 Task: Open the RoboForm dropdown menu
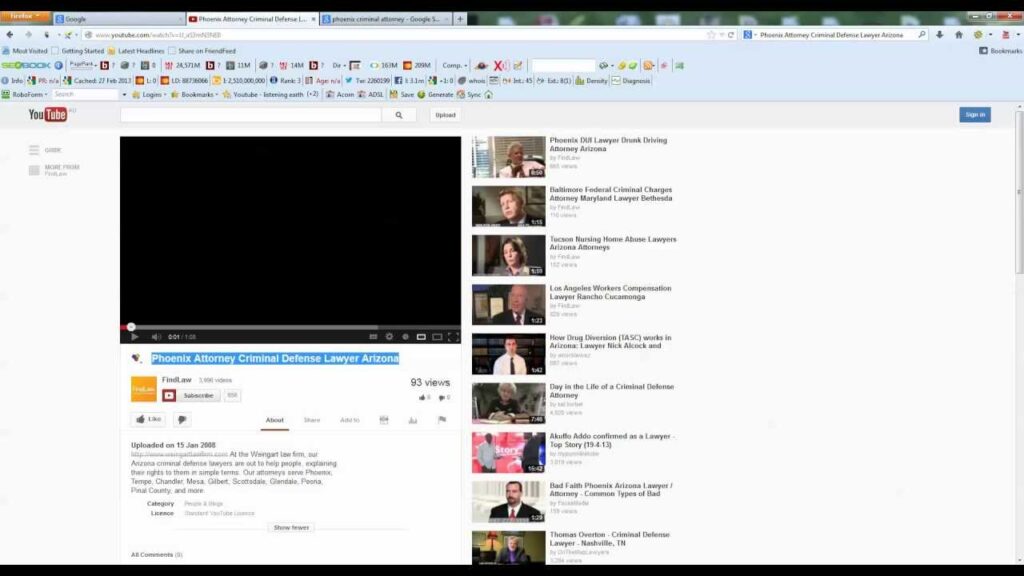(25, 95)
